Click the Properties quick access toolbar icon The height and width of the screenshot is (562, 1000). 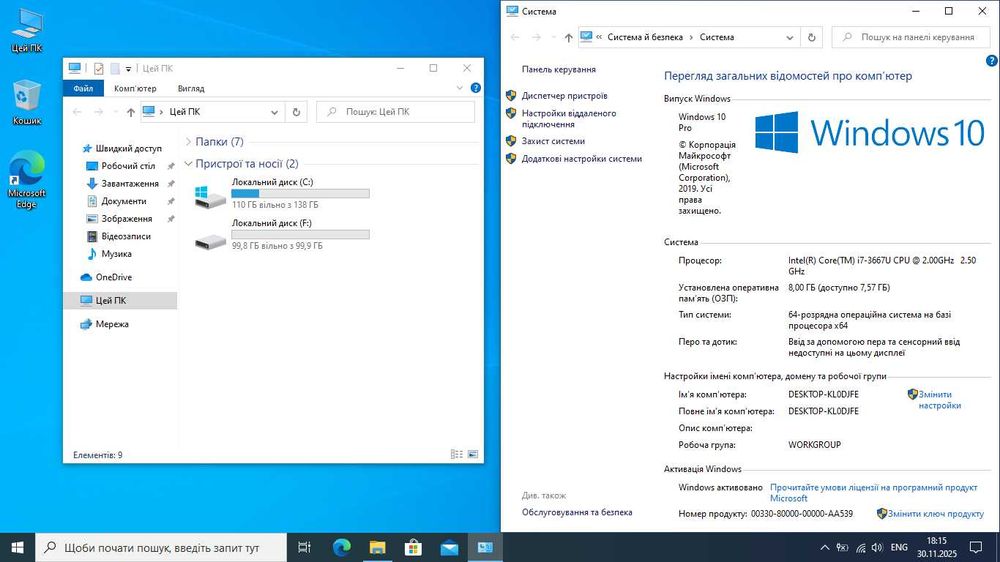(x=98, y=68)
